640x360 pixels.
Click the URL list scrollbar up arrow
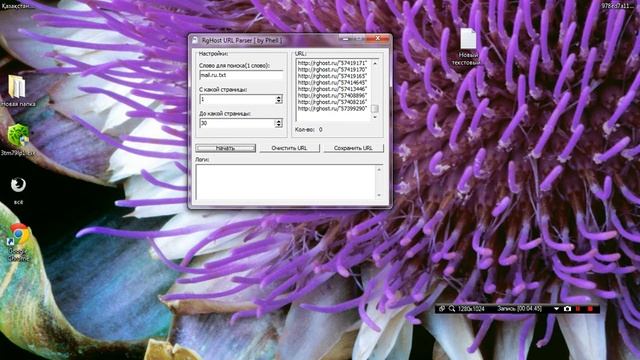click(x=375, y=63)
